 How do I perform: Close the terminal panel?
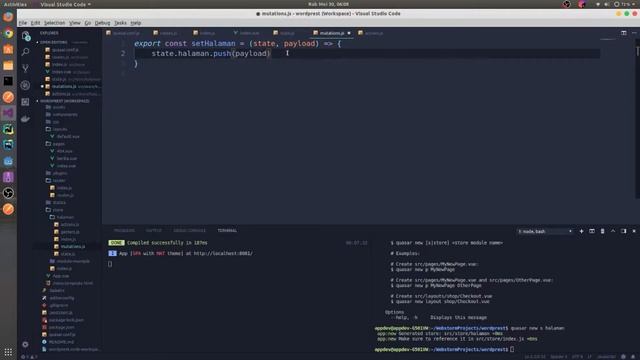click(x=634, y=231)
